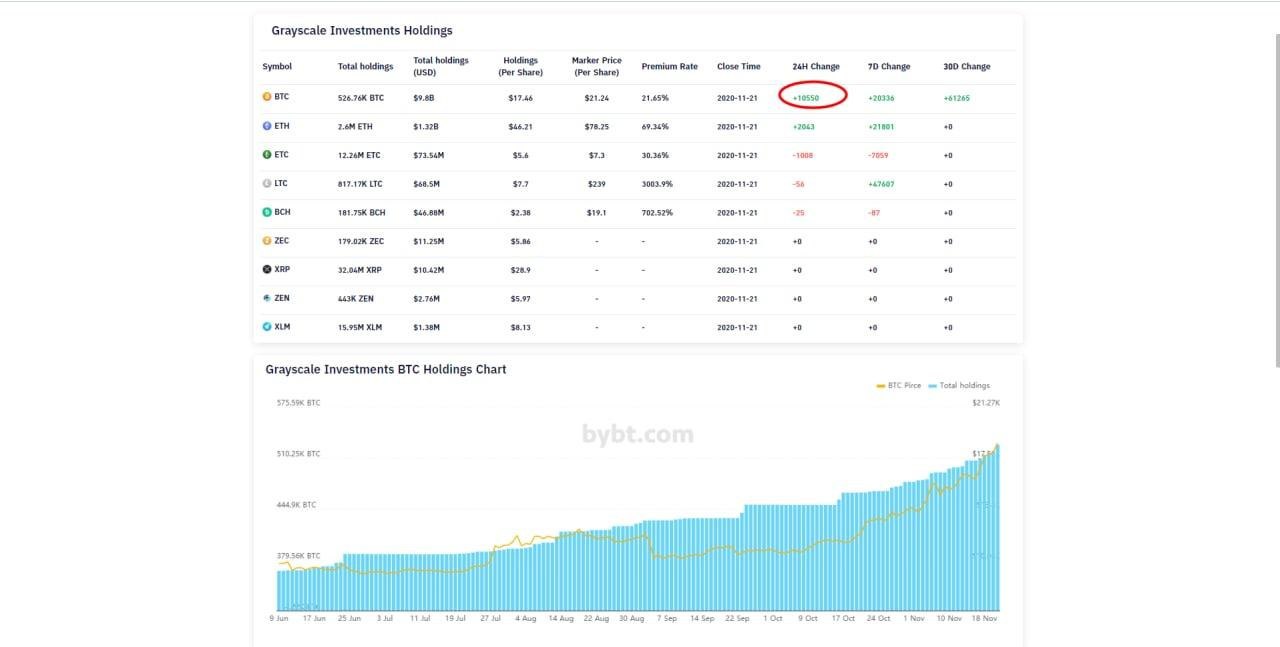
Task: Select the BTC symbol label
Action: pos(282,97)
